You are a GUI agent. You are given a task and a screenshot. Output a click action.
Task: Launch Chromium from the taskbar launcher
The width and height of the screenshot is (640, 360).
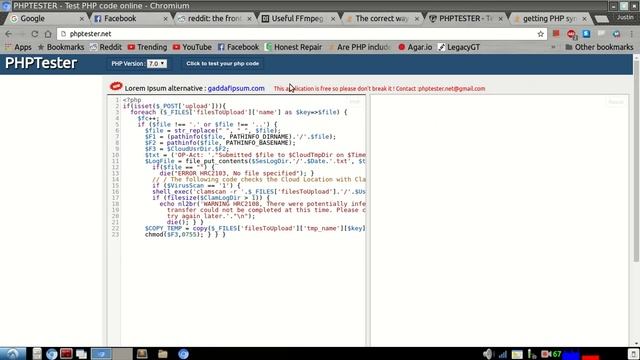[x=51, y=354]
